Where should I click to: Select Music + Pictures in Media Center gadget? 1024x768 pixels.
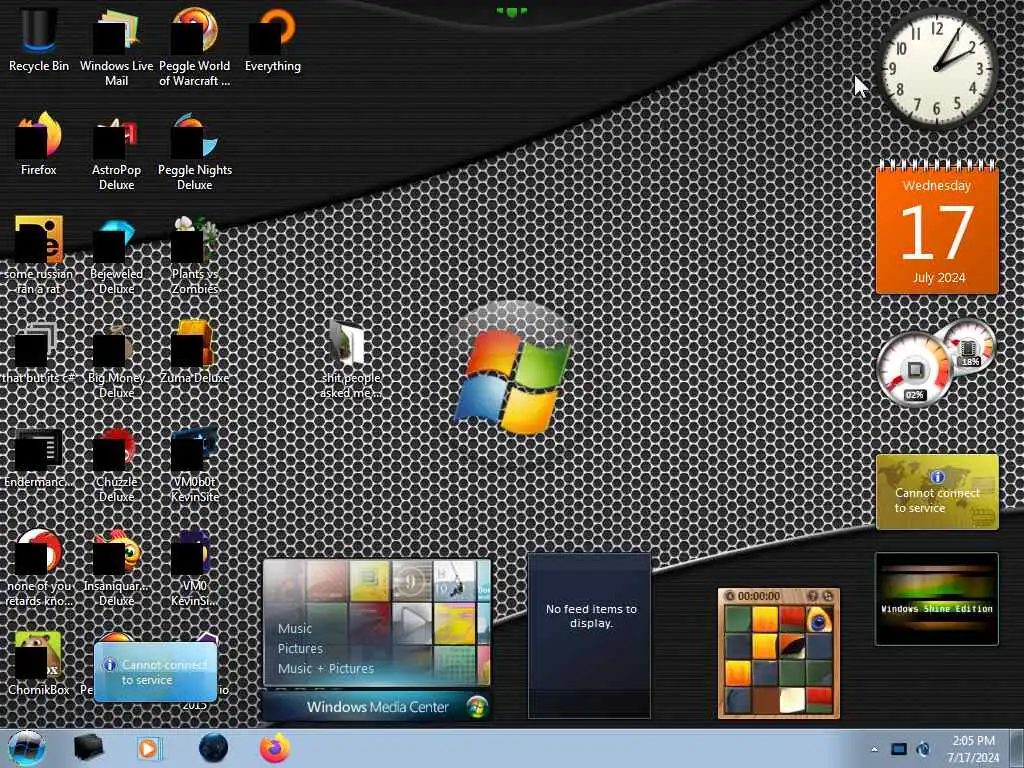tap(325, 669)
